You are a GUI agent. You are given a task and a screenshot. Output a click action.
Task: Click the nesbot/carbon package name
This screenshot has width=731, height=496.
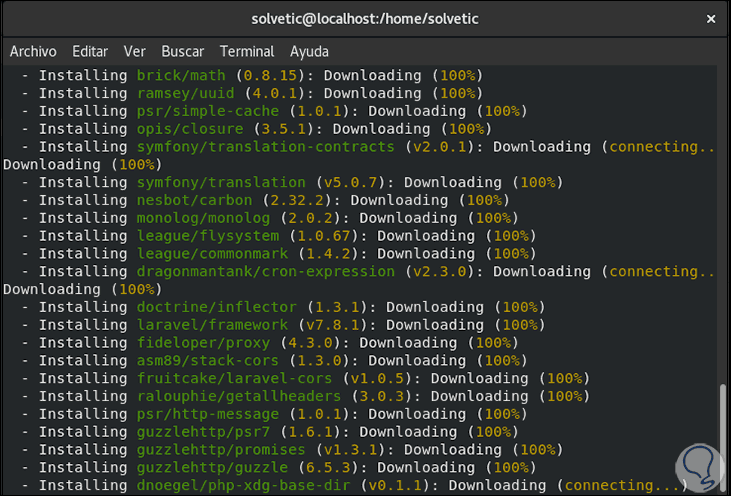194,200
